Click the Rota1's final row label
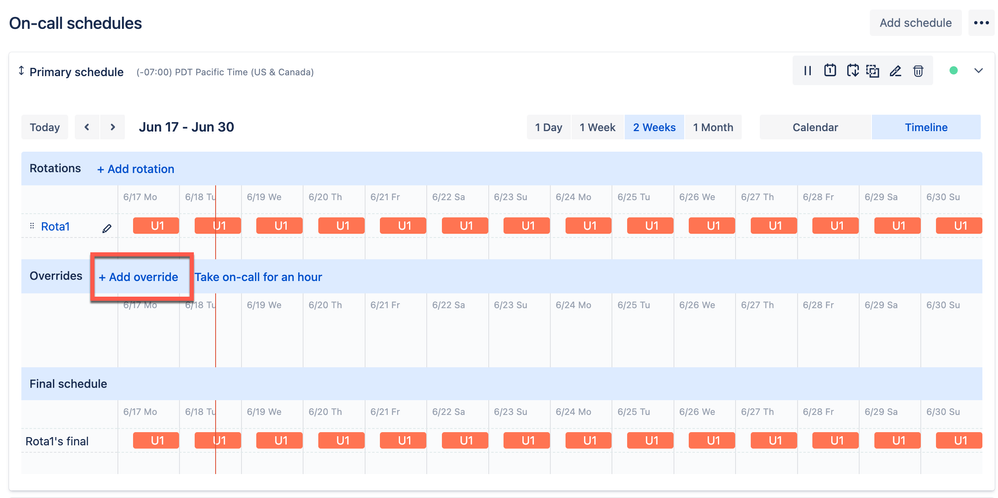 (57, 441)
